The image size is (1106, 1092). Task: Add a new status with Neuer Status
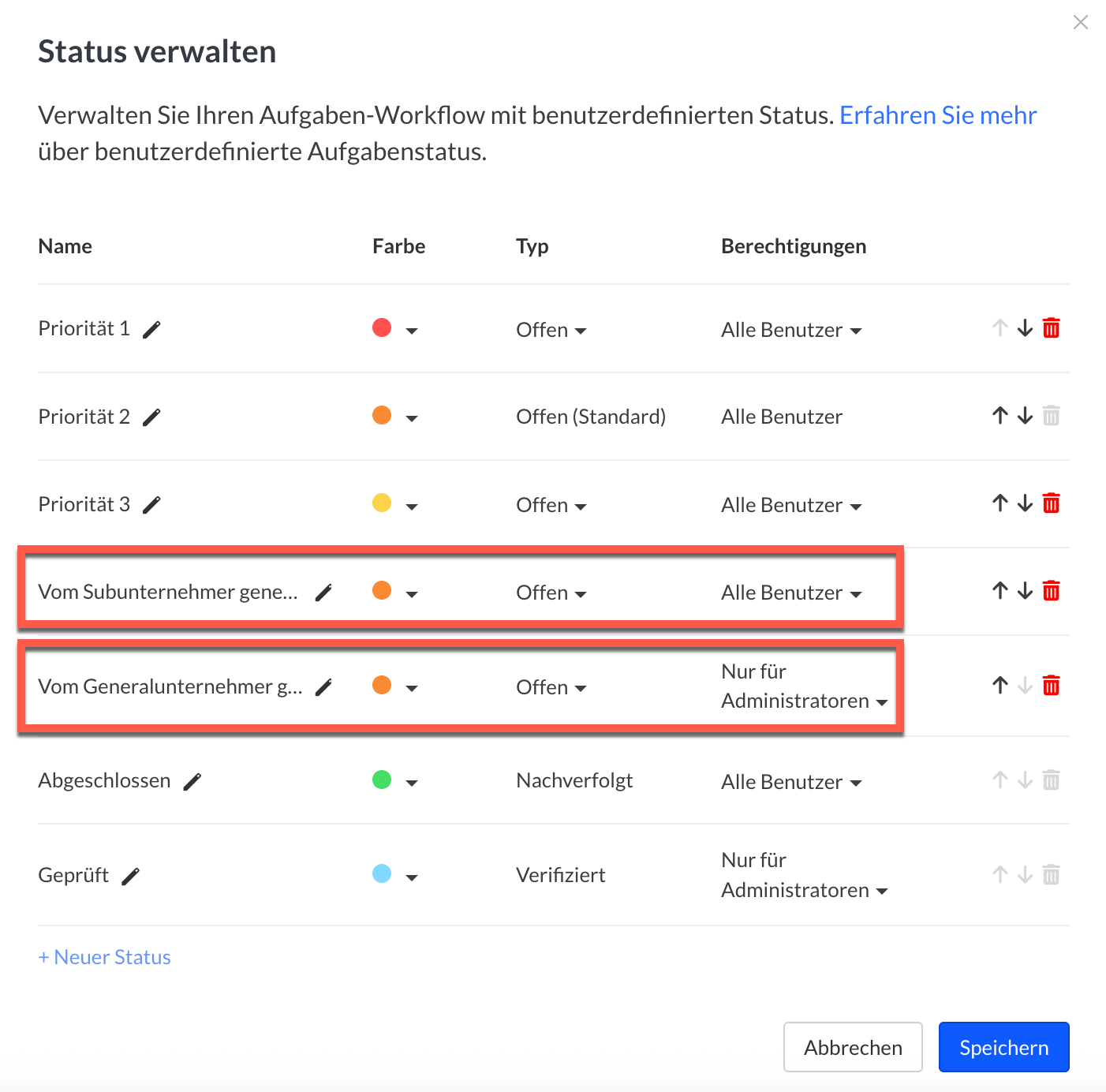(105, 957)
